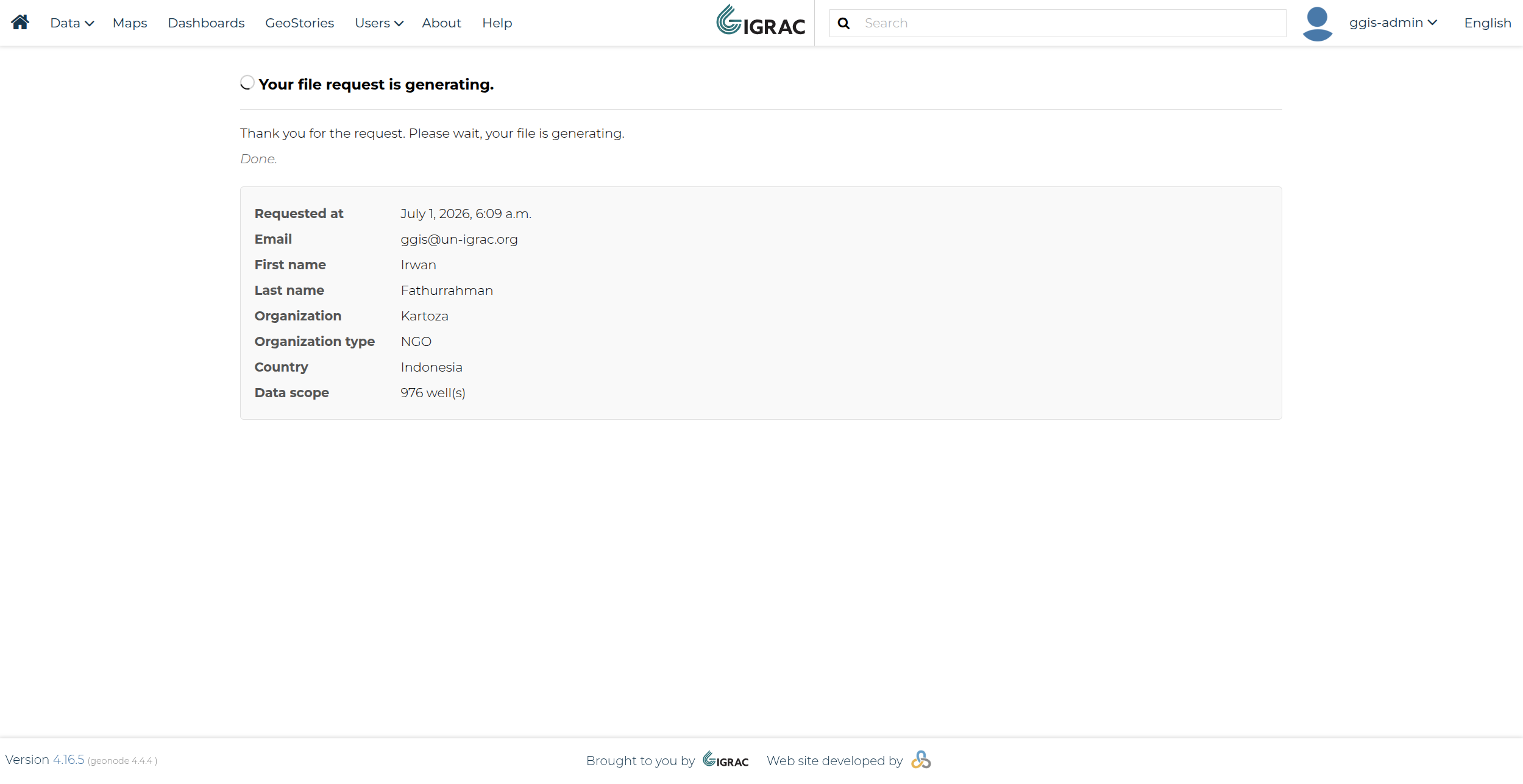Click the 'Organization type' label
This screenshot has height=784, width=1523.
314,342
